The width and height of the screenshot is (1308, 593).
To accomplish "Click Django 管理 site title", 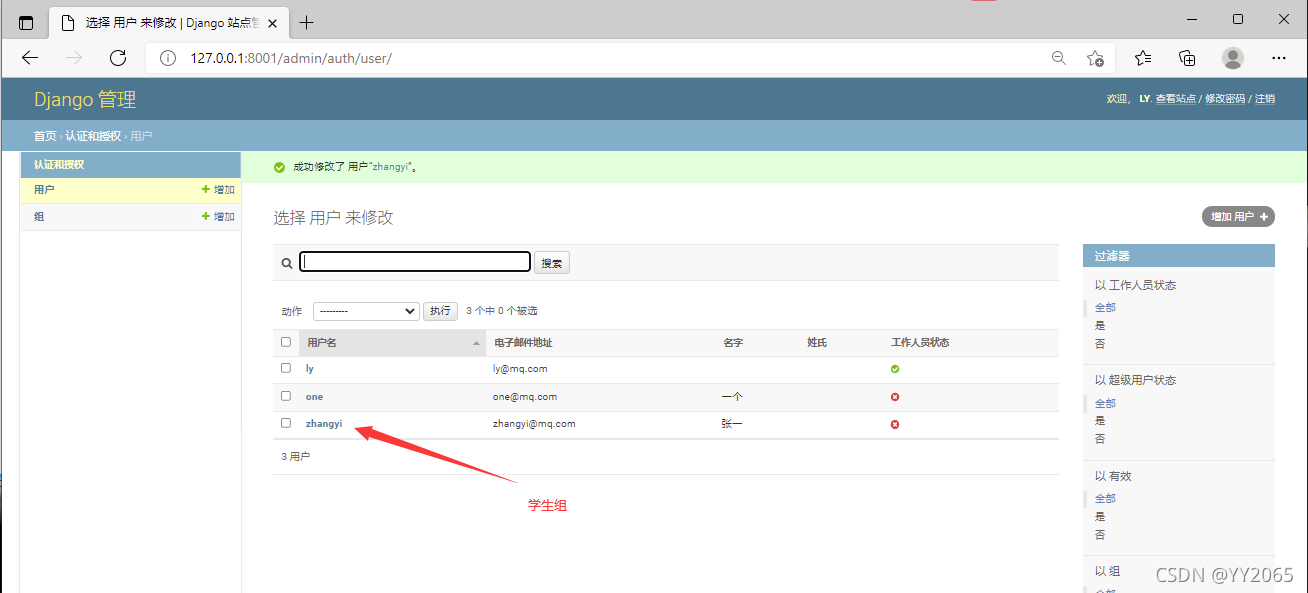I will (85, 100).
